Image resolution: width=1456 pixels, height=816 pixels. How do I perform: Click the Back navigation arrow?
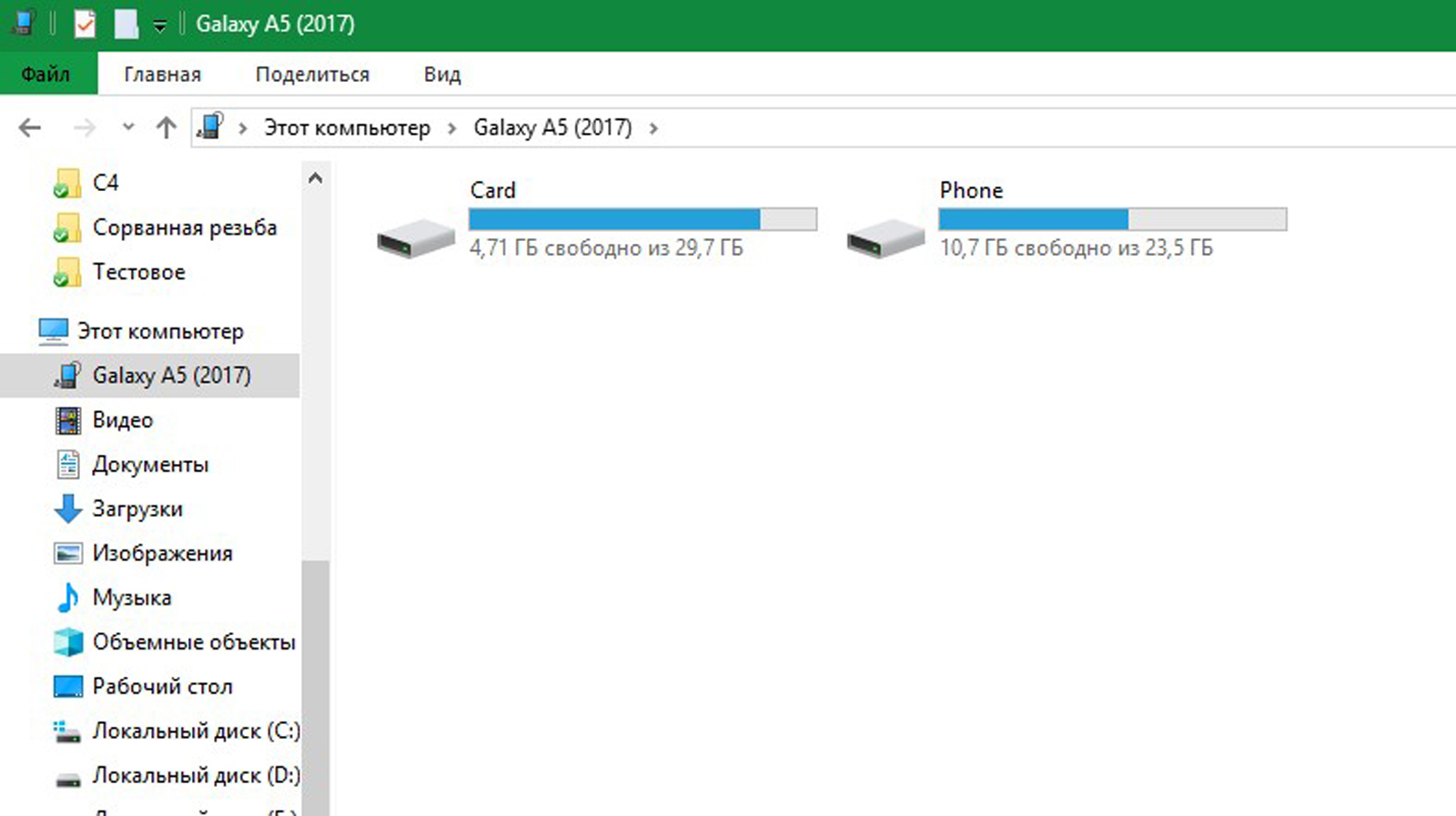pyautogui.click(x=30, y=128)
